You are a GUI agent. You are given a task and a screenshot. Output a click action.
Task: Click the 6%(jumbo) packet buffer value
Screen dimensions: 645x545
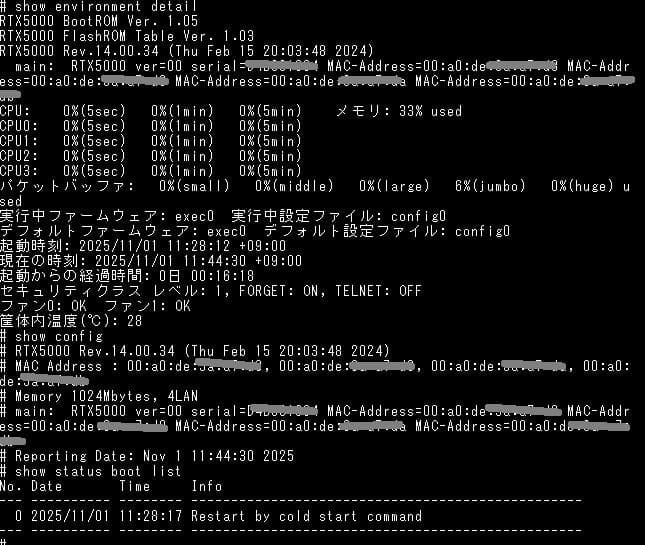click(x=490, y=186)
